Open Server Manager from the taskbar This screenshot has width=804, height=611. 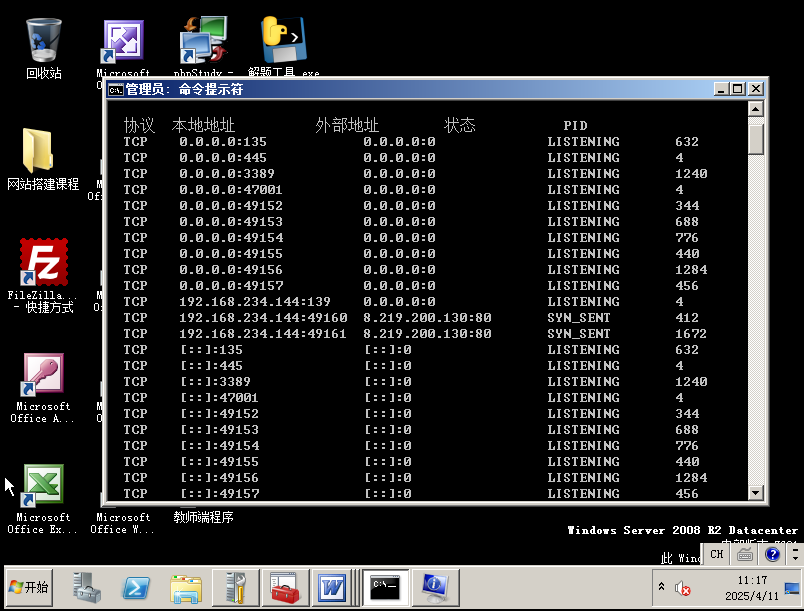pos(86,587)
